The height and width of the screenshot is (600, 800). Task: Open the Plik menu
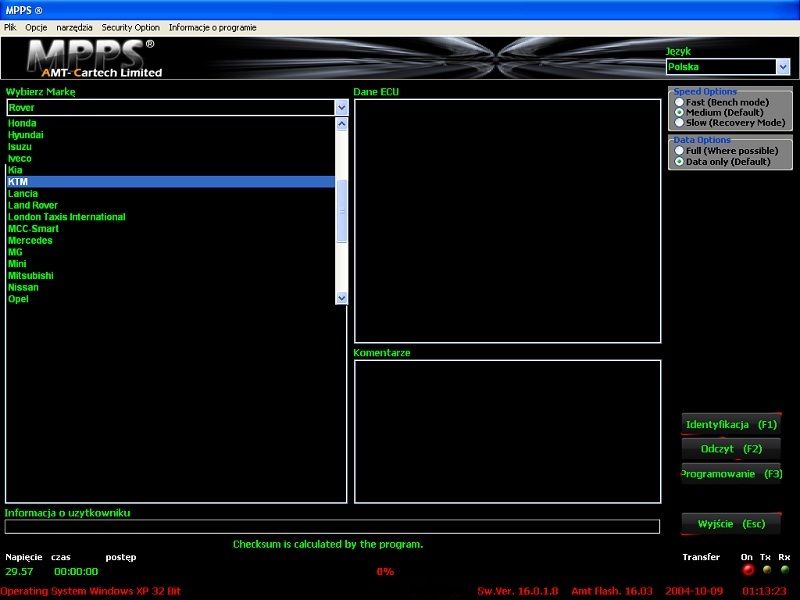coord(10,28)
